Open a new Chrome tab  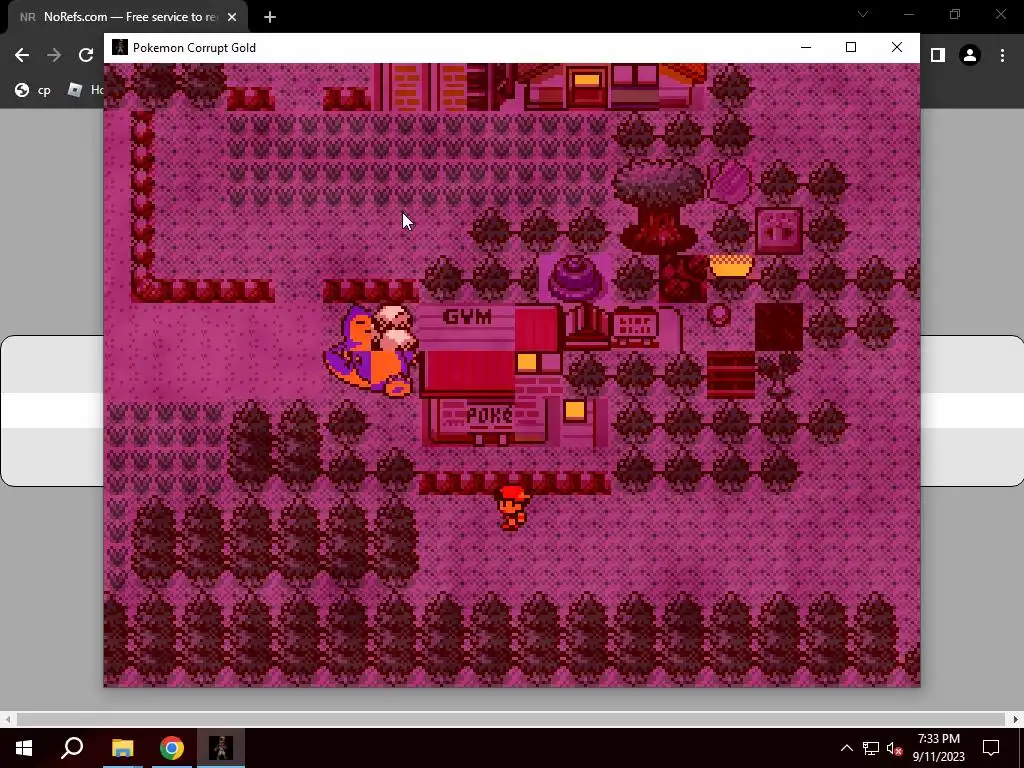click(x=270, y=17)
